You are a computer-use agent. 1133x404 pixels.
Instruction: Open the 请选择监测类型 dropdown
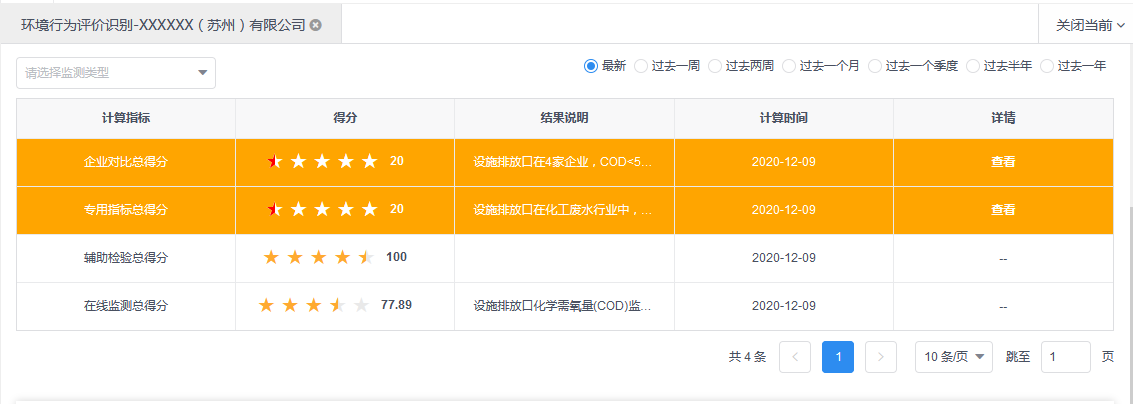[116, 72]
